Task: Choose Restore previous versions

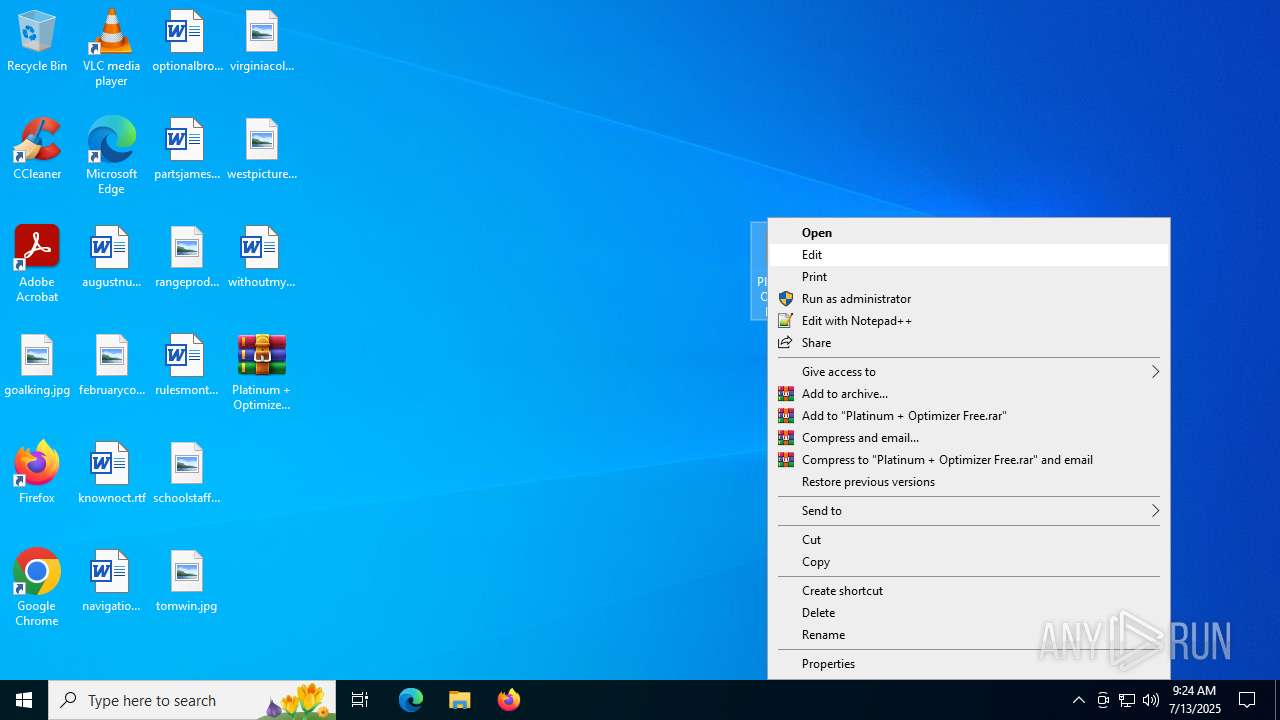Action: tap(969, 482)
